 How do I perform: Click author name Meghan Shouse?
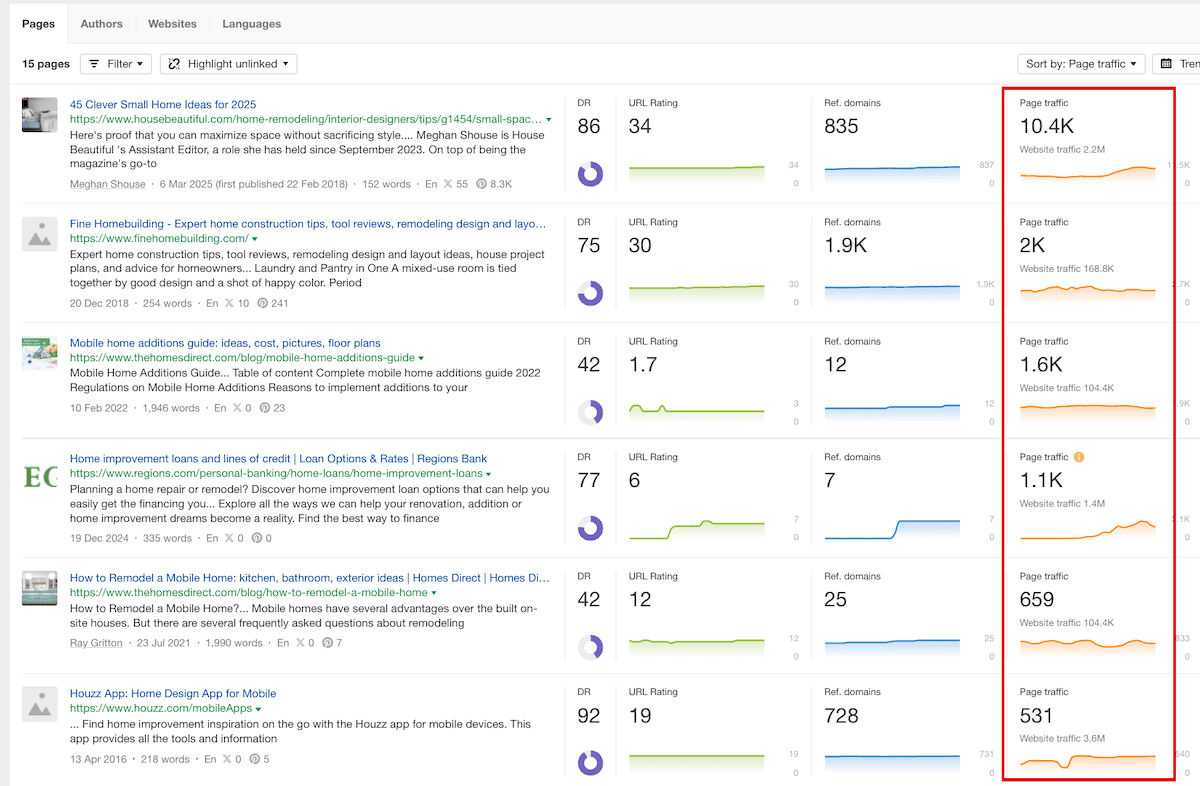[x=106, y=184]
